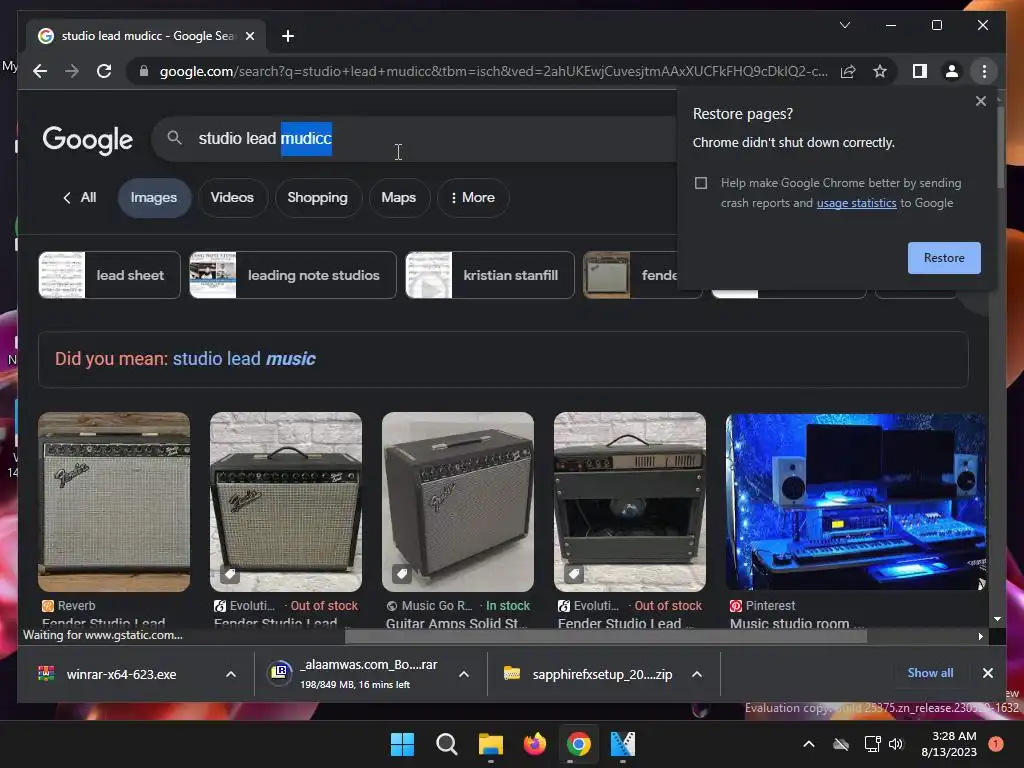Select the lead sheet suggestion chip
Image resolution: width=1024 pixels, height=768 pixels.
(109, 275)
